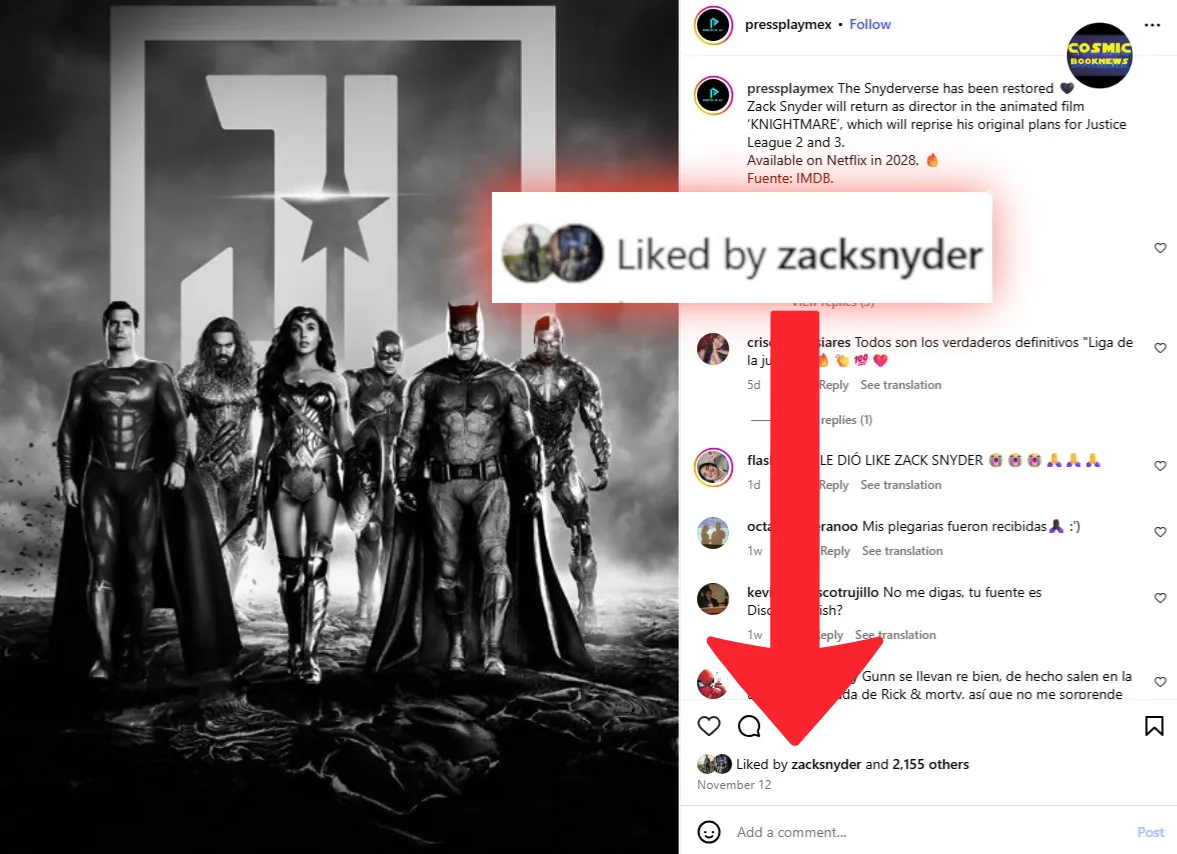Viewport: 1177px width, 854px height.
Task: Click the pressplaymex avatar beside the caption
Action: click(712, 95)
